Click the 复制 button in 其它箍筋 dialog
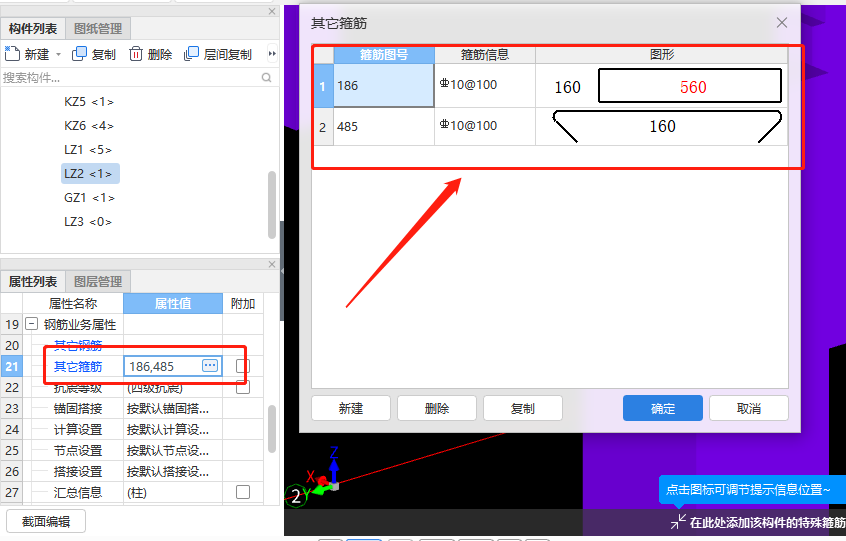The height and width of the screenshot is (541, 846). (x=523, y=408)
